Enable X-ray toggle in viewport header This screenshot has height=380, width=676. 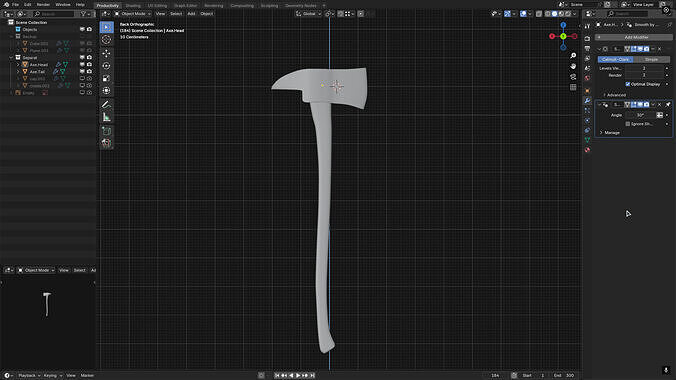point(539,14)
